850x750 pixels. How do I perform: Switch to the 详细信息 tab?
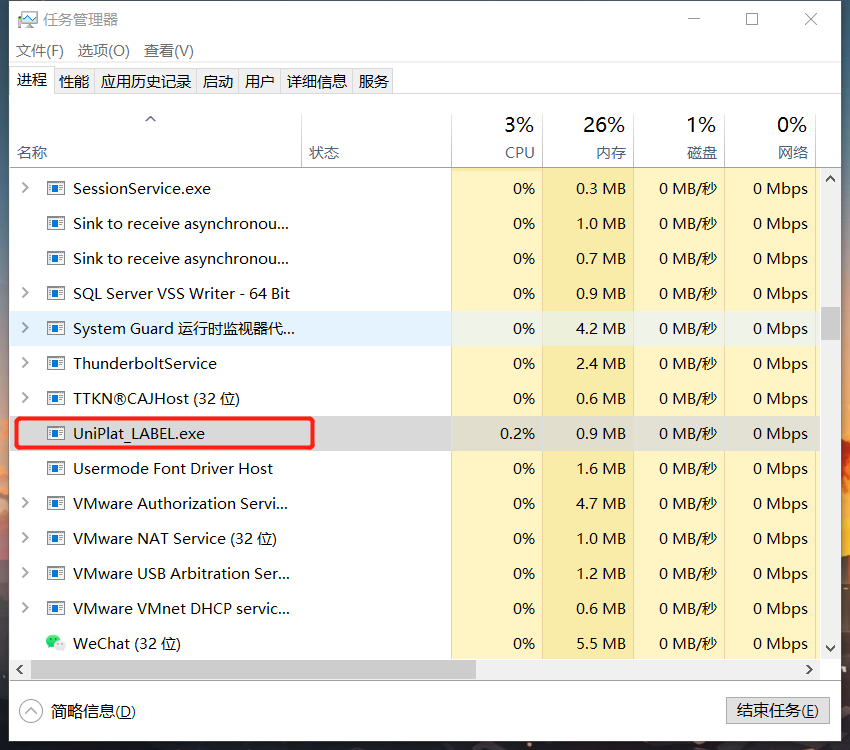point(317,81)
